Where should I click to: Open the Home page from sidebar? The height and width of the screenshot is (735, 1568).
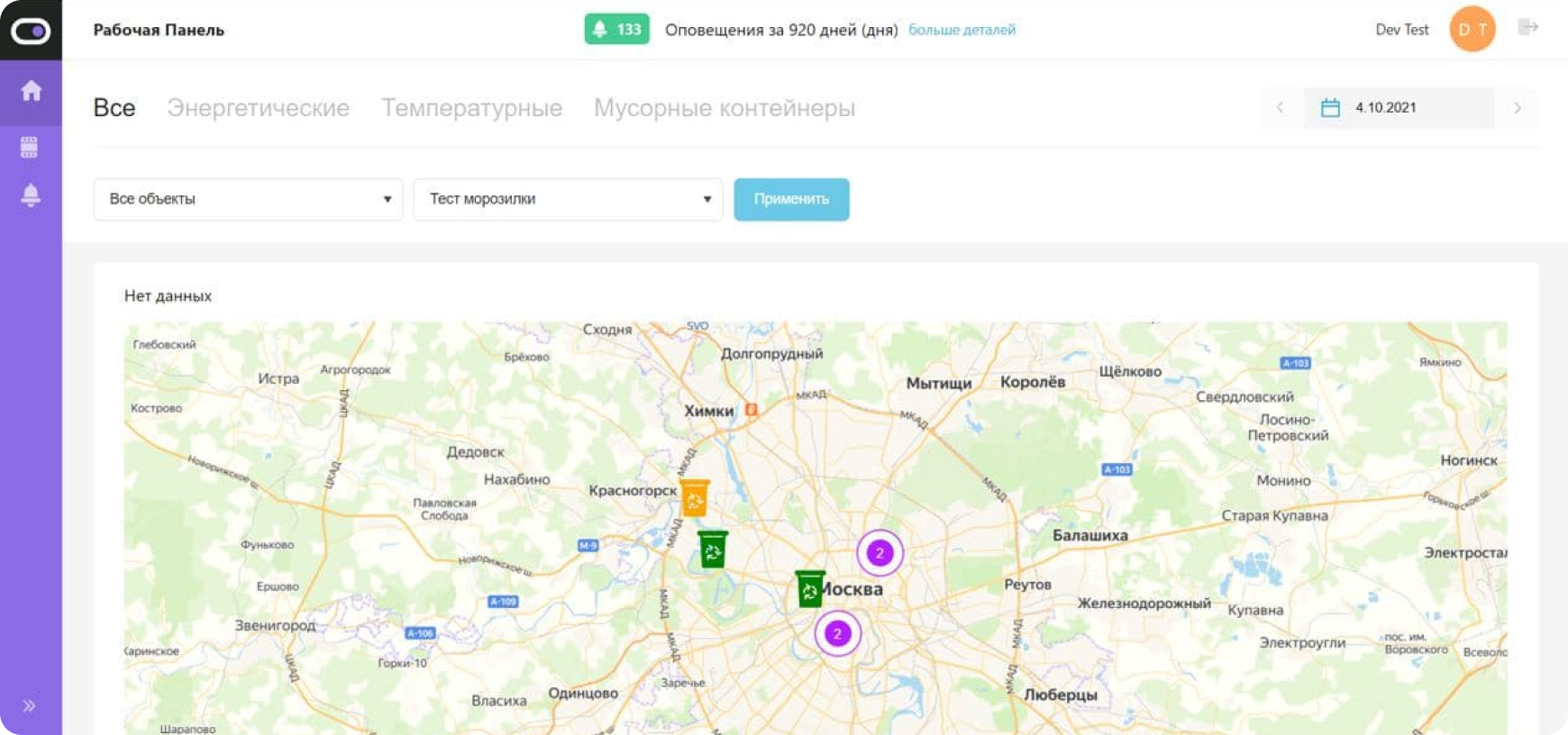31,90
